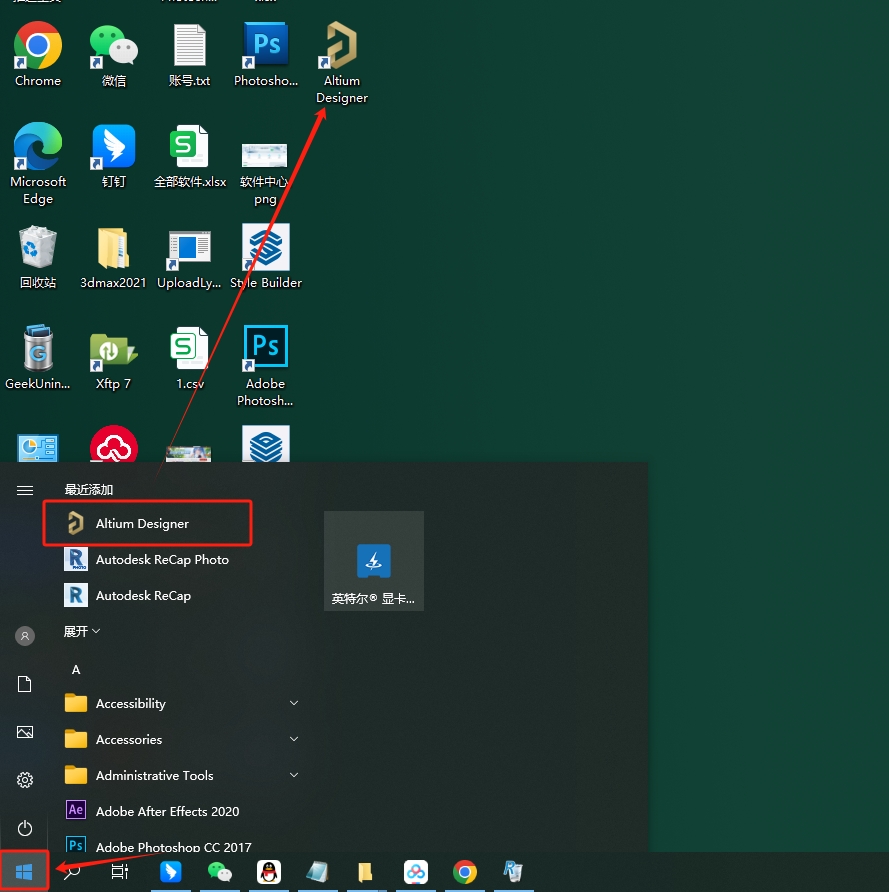Expand the 展开 recently added list

82,631
